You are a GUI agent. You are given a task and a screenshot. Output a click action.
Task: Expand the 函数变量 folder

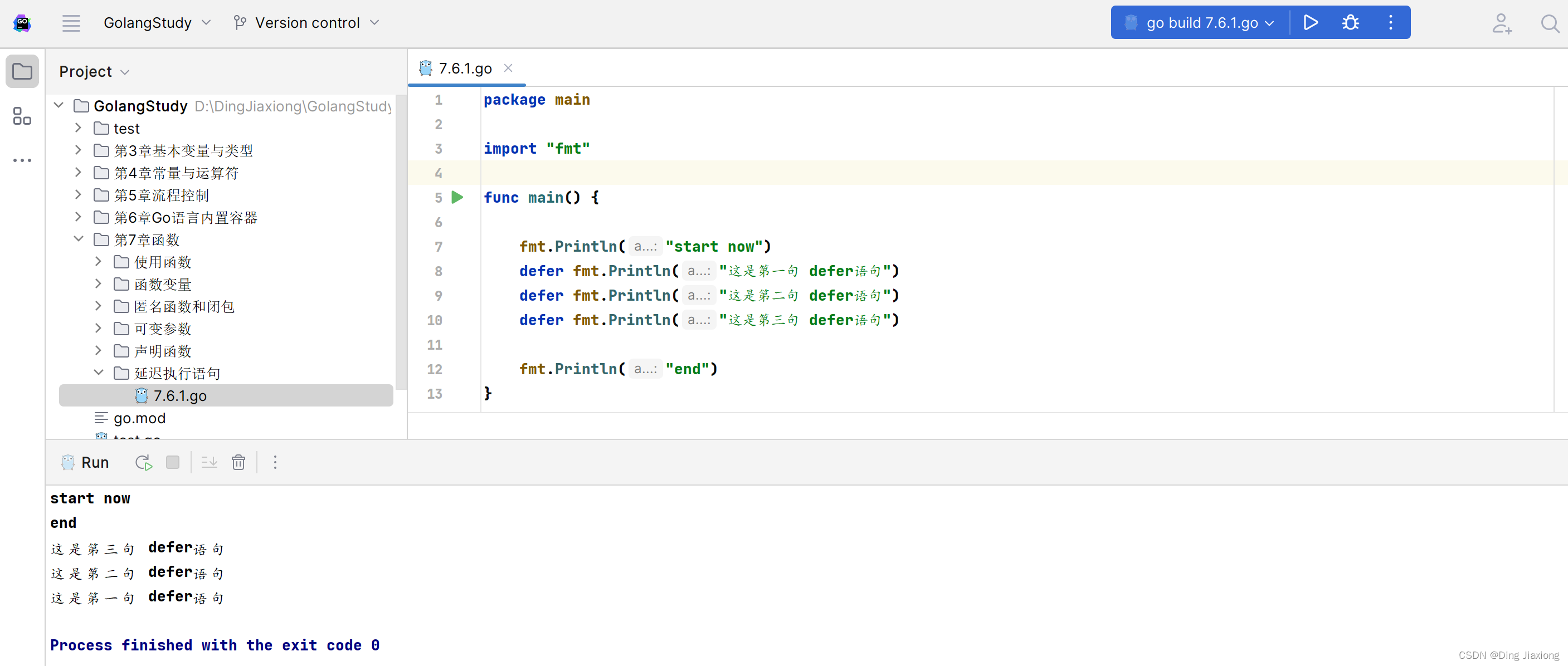point(98,283)
